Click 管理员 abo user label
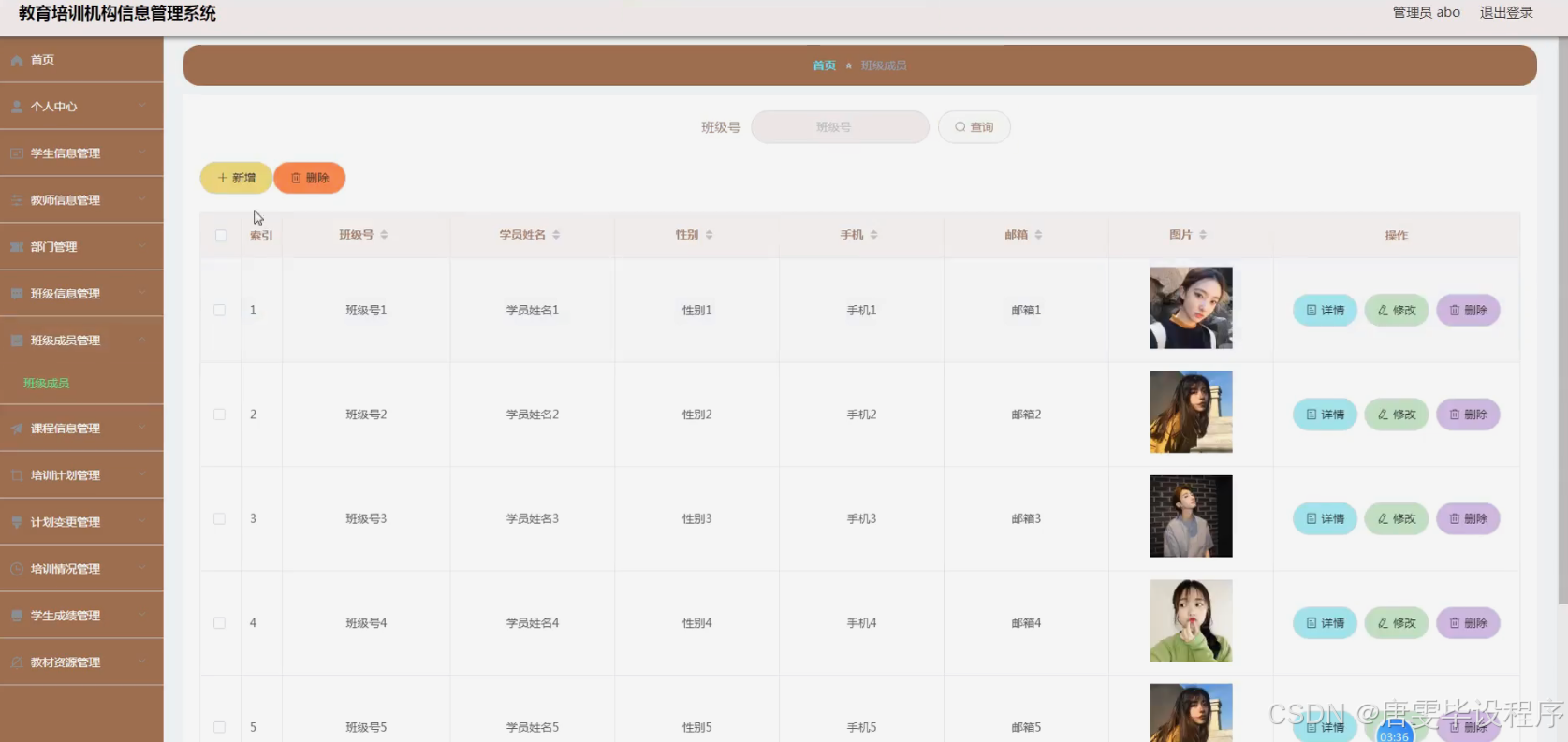This screenshot has width=1568, height=742. click(1426, 12)
